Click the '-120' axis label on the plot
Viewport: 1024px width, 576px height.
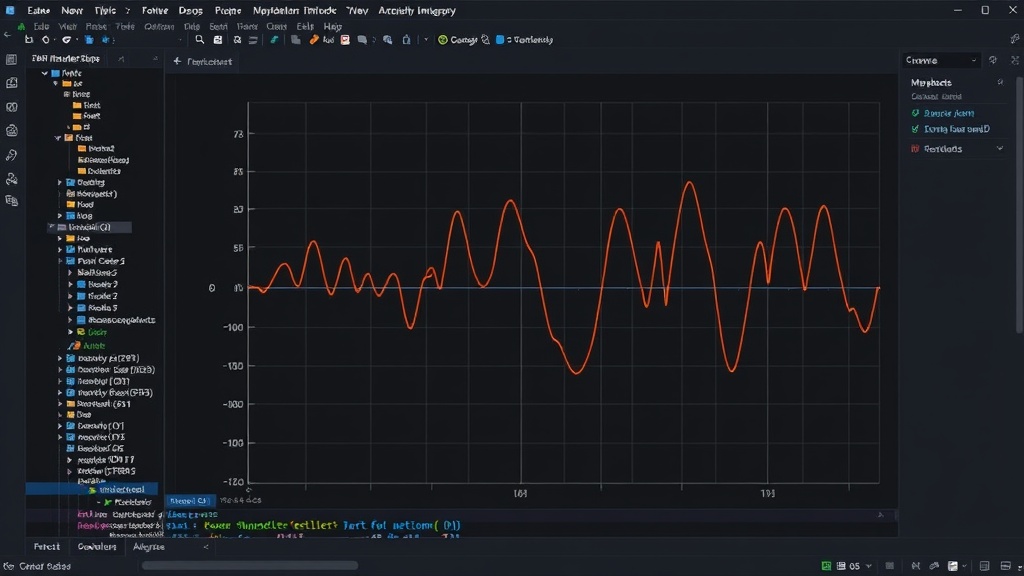233,482
